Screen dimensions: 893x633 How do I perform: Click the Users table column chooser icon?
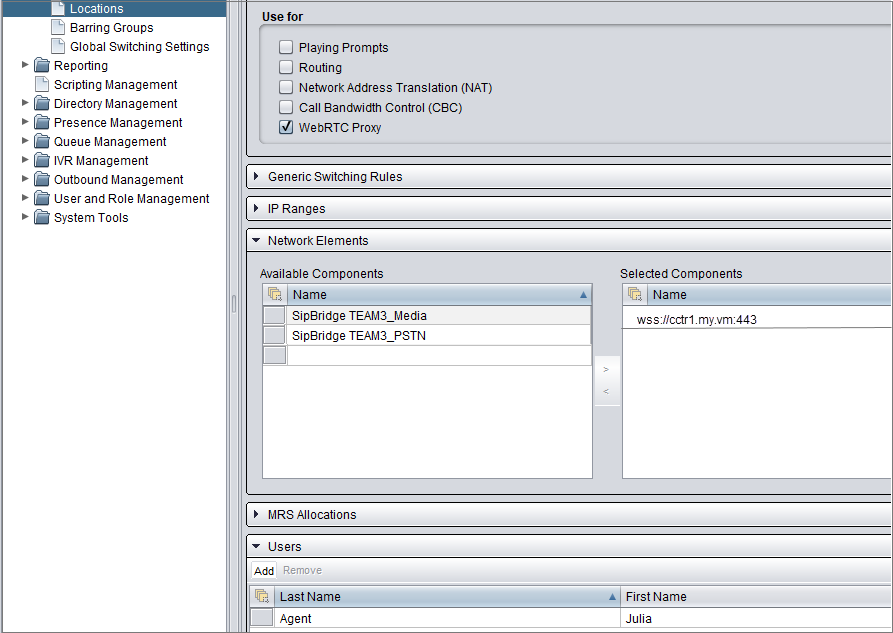262,597
